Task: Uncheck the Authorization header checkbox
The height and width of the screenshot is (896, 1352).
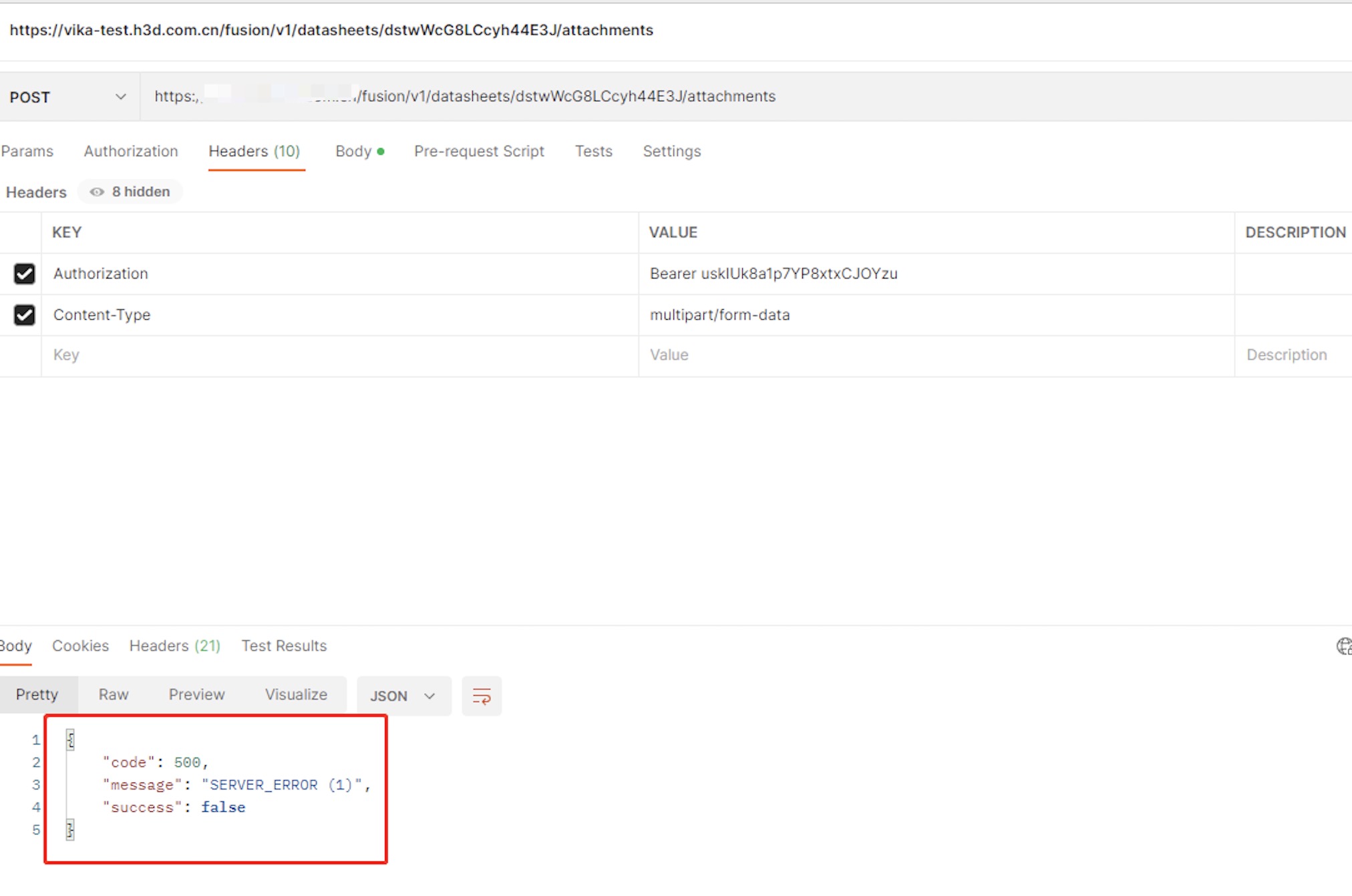Action: click(x=25, y=274)
